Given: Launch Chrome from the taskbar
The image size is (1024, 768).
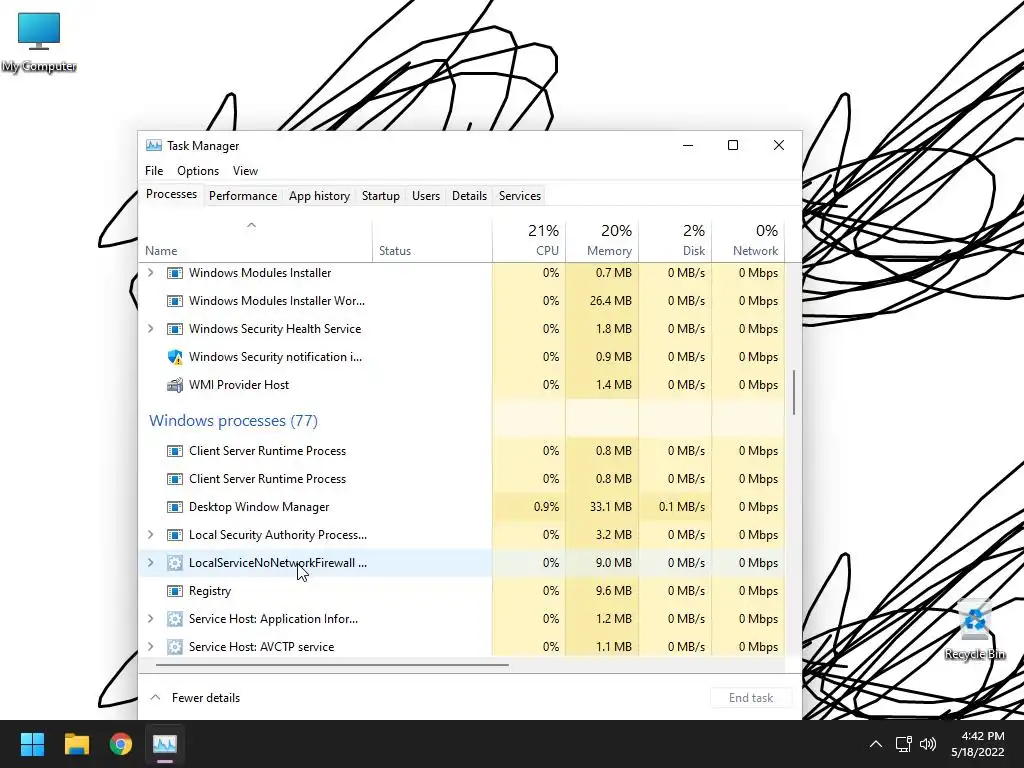Looking at the screenshot, I should pyautogui.click(x=121, y=744).
